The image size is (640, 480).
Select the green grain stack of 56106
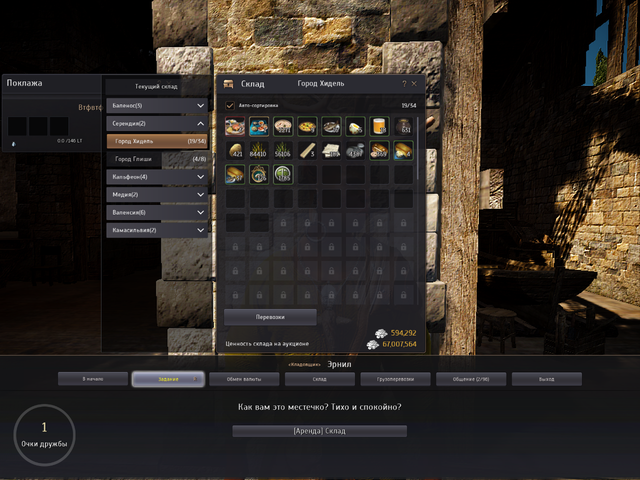tap(283, 150)
